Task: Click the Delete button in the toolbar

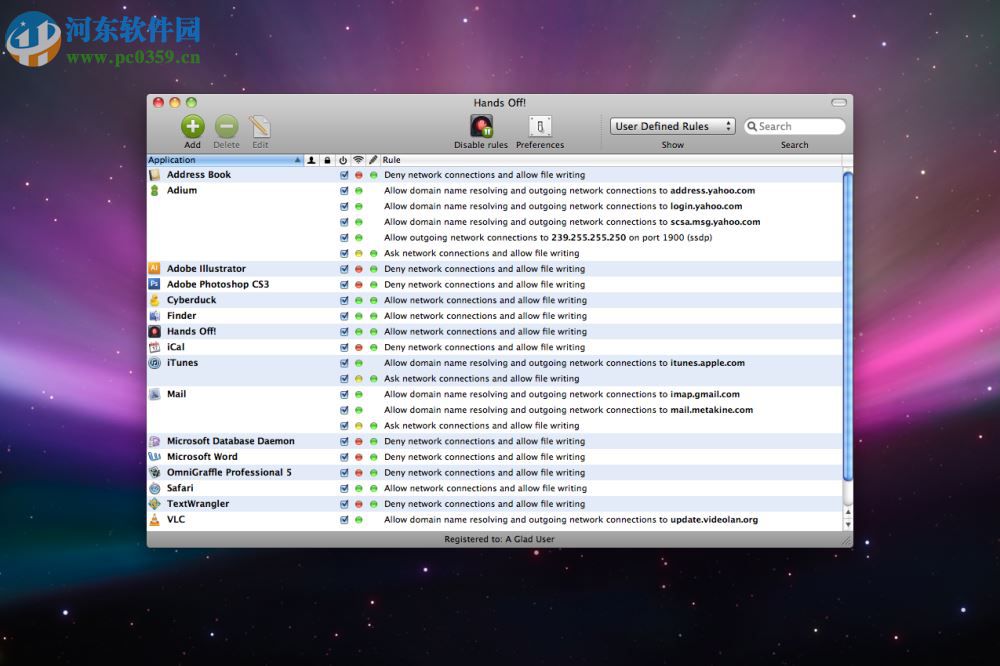Action: pos(226,126)
